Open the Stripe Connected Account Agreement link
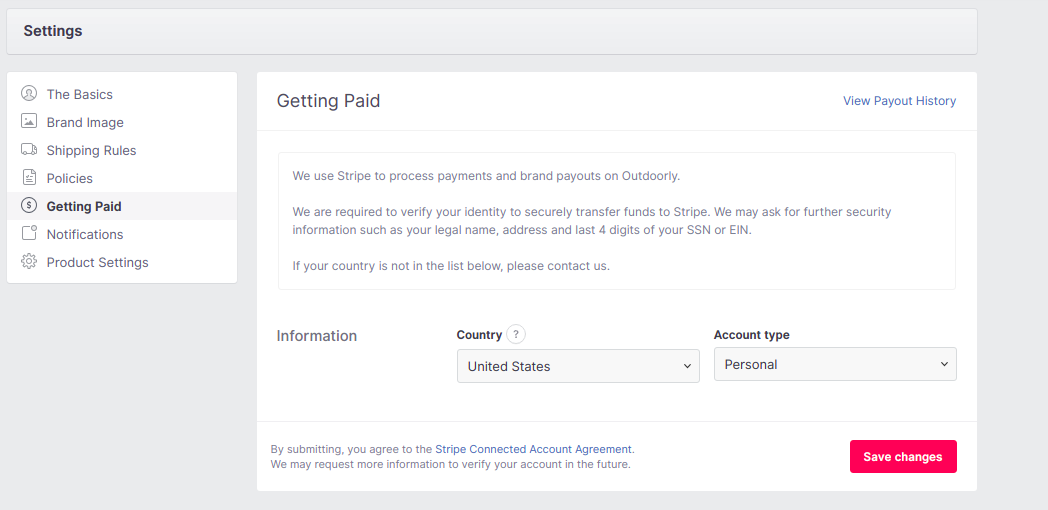This screenshot has width=1048, height=510. point(533,450)
